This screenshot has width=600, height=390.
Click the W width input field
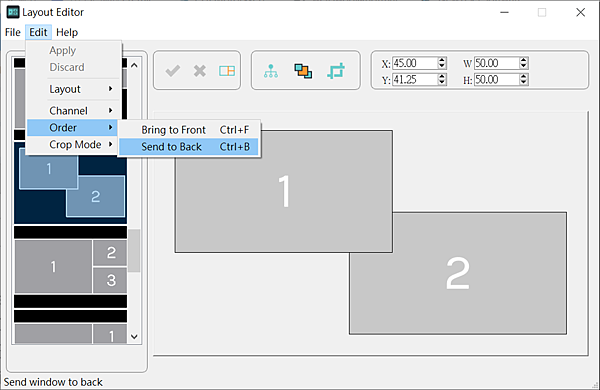497,63
